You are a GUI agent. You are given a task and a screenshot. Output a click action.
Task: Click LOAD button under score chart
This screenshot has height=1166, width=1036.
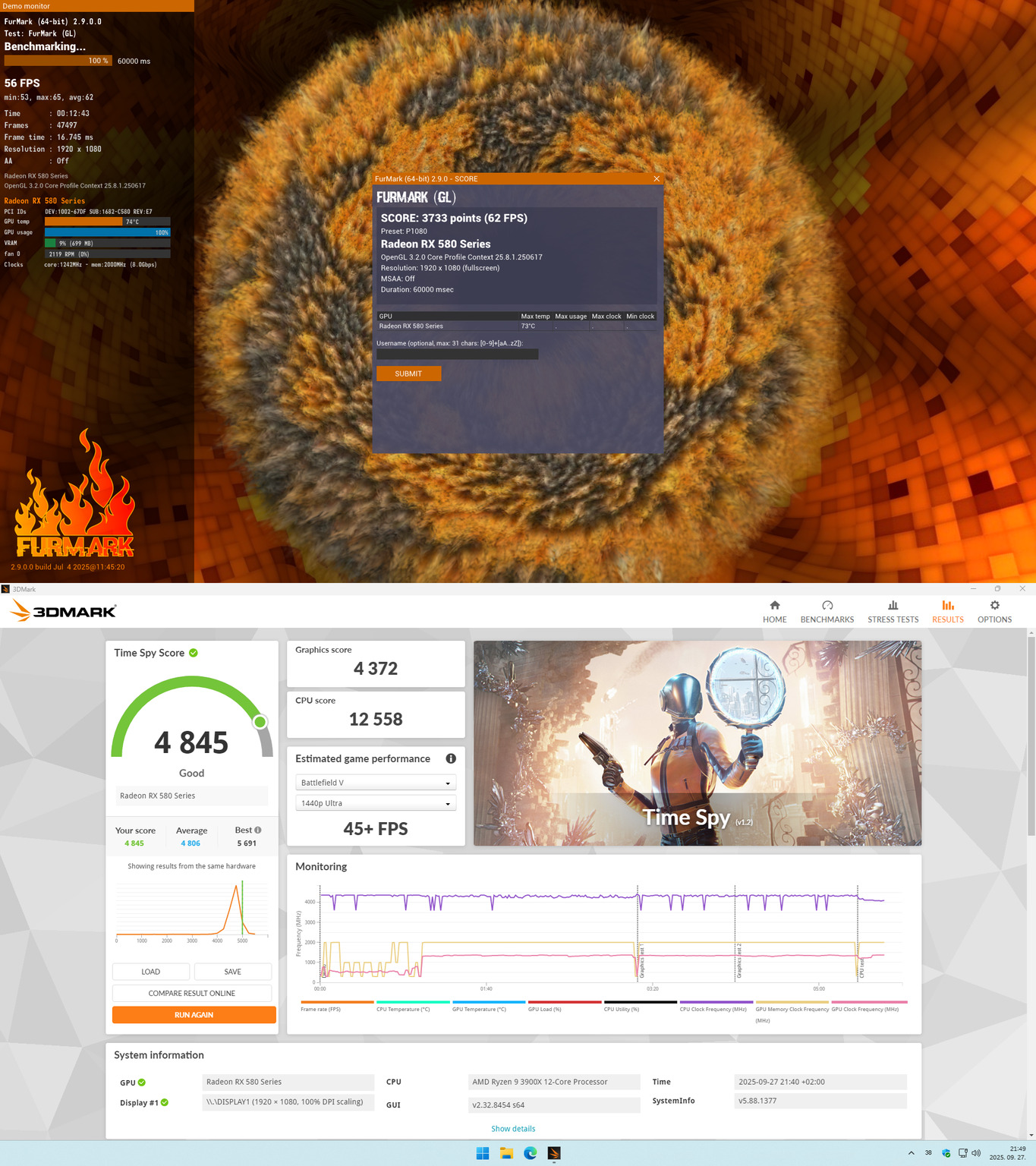151,972
